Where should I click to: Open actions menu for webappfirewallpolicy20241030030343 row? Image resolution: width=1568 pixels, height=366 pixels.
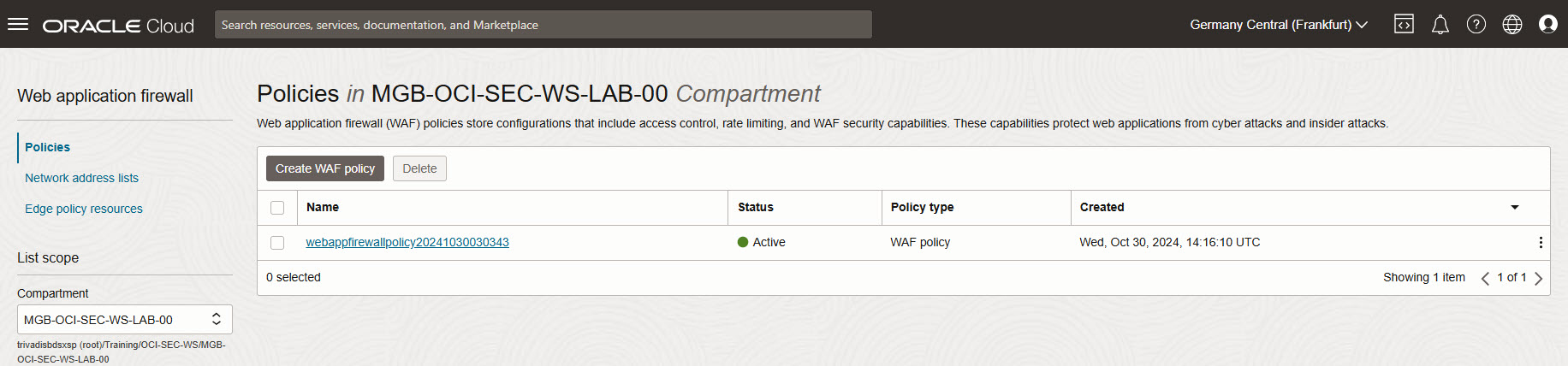tap(1541, 243)
